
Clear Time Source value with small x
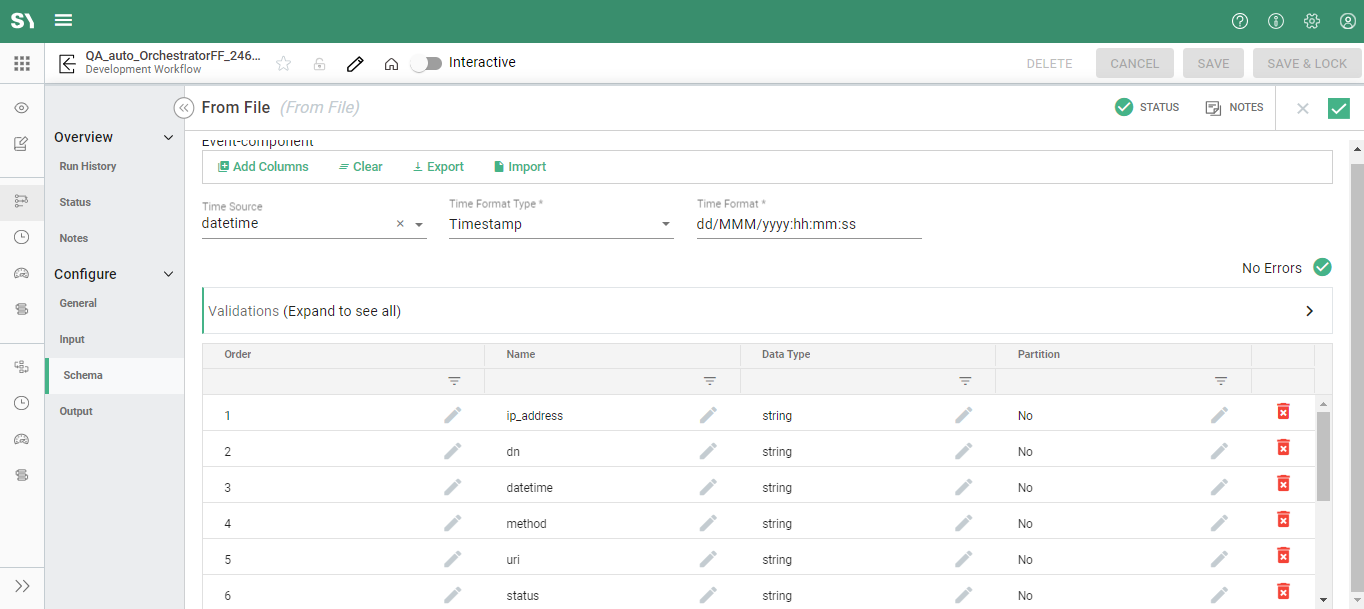[x=400, y=224]
